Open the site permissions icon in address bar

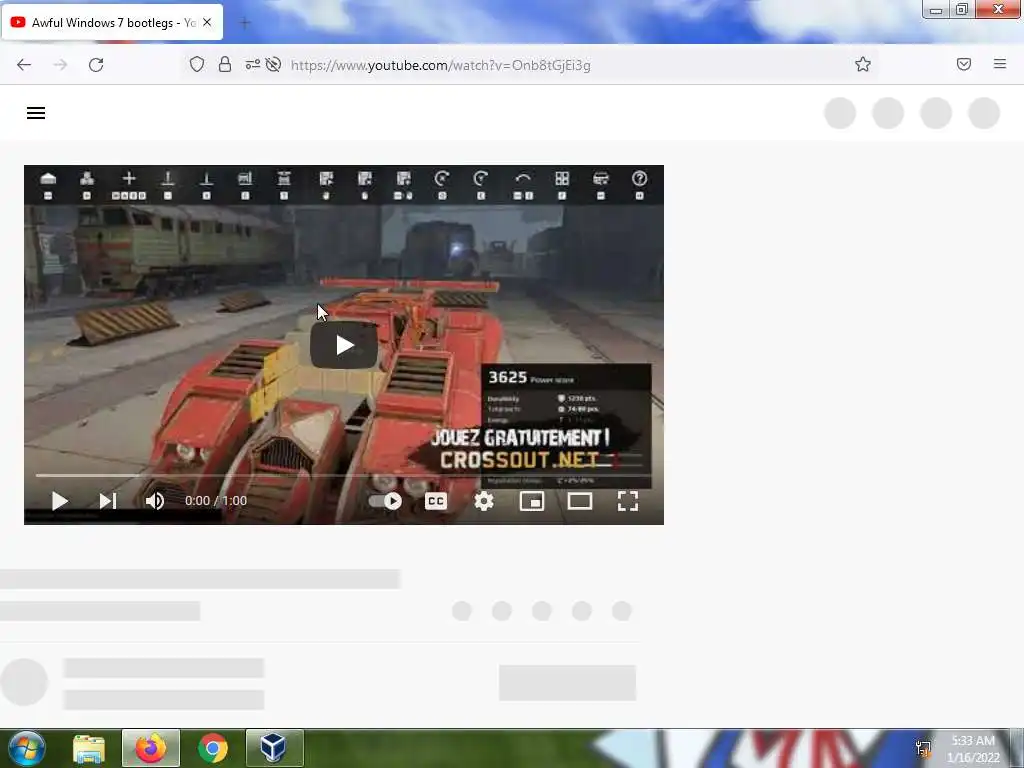[253, 64]
